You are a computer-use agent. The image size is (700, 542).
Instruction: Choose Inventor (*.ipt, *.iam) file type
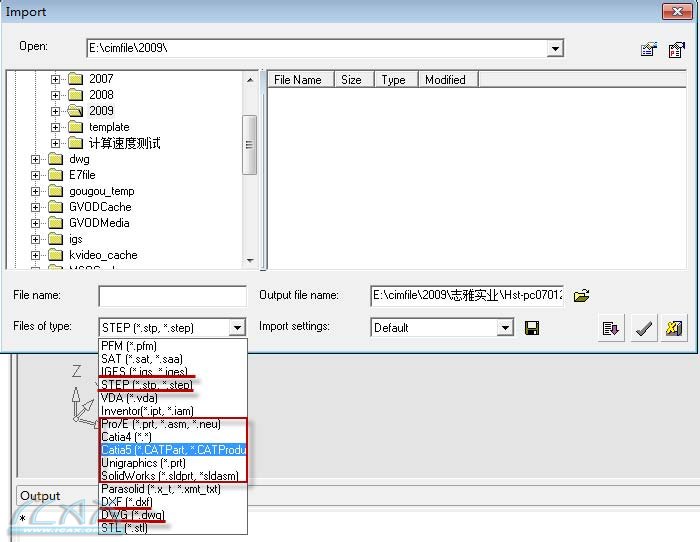tap(172, 411)
